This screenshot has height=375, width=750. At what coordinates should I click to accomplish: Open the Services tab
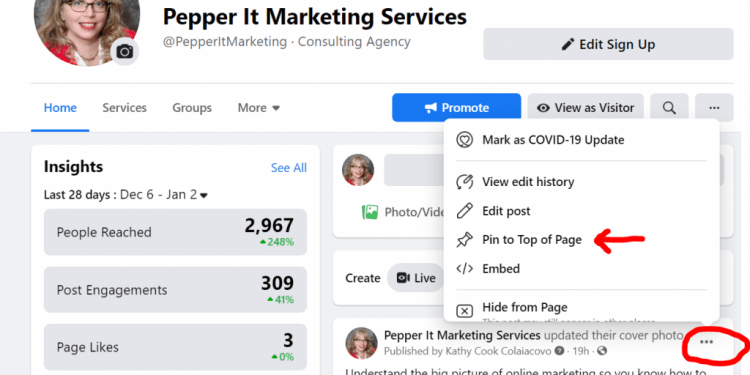pos(124,108)
